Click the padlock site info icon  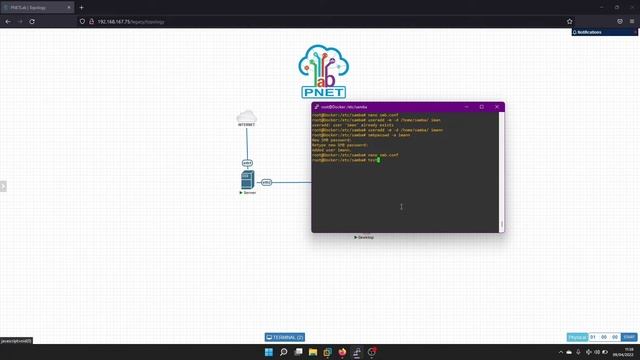[x=91, y=21]
